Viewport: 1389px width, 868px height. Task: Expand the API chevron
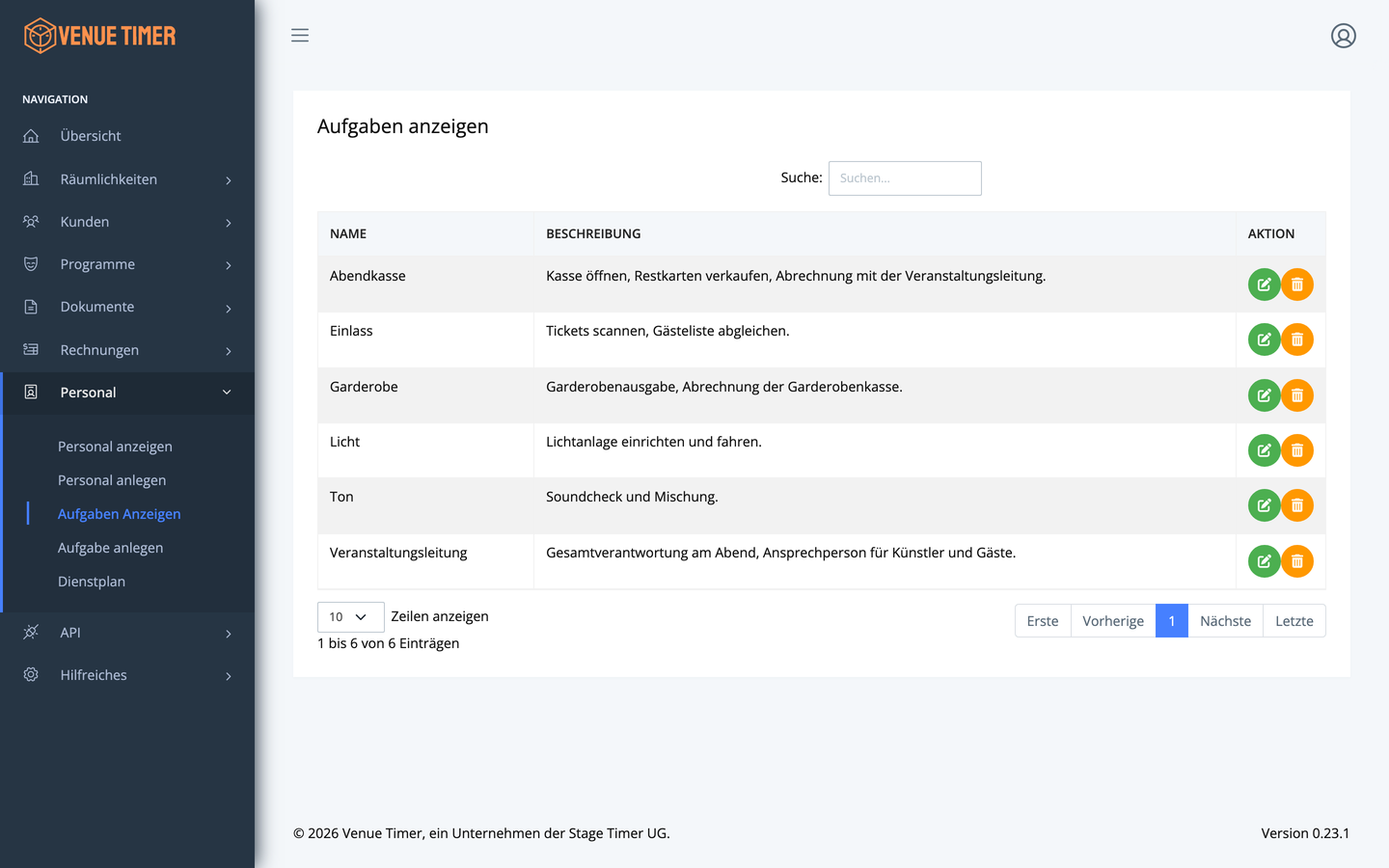(x=229, y=634)
